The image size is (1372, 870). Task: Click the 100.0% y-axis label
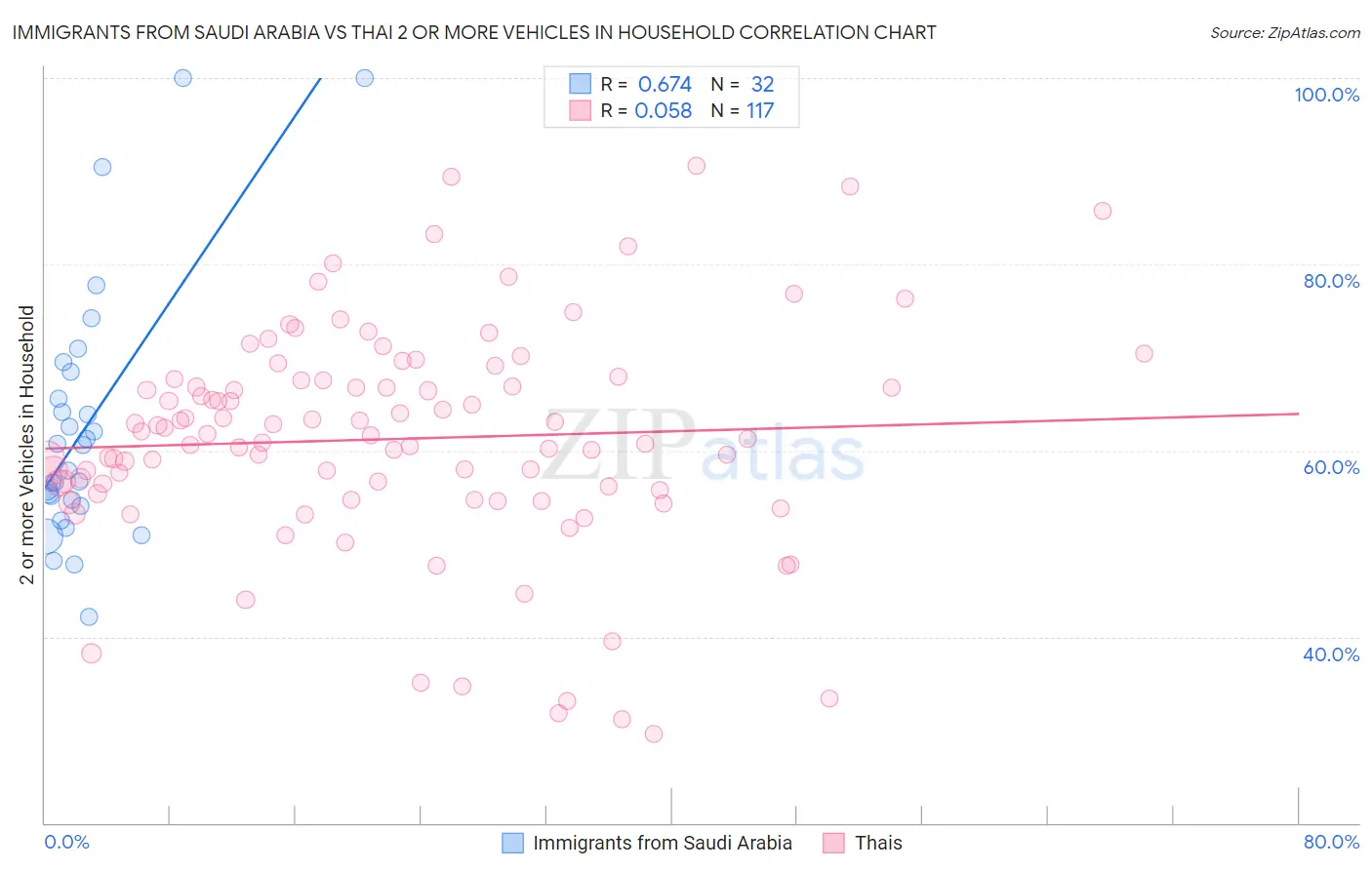1326,95
